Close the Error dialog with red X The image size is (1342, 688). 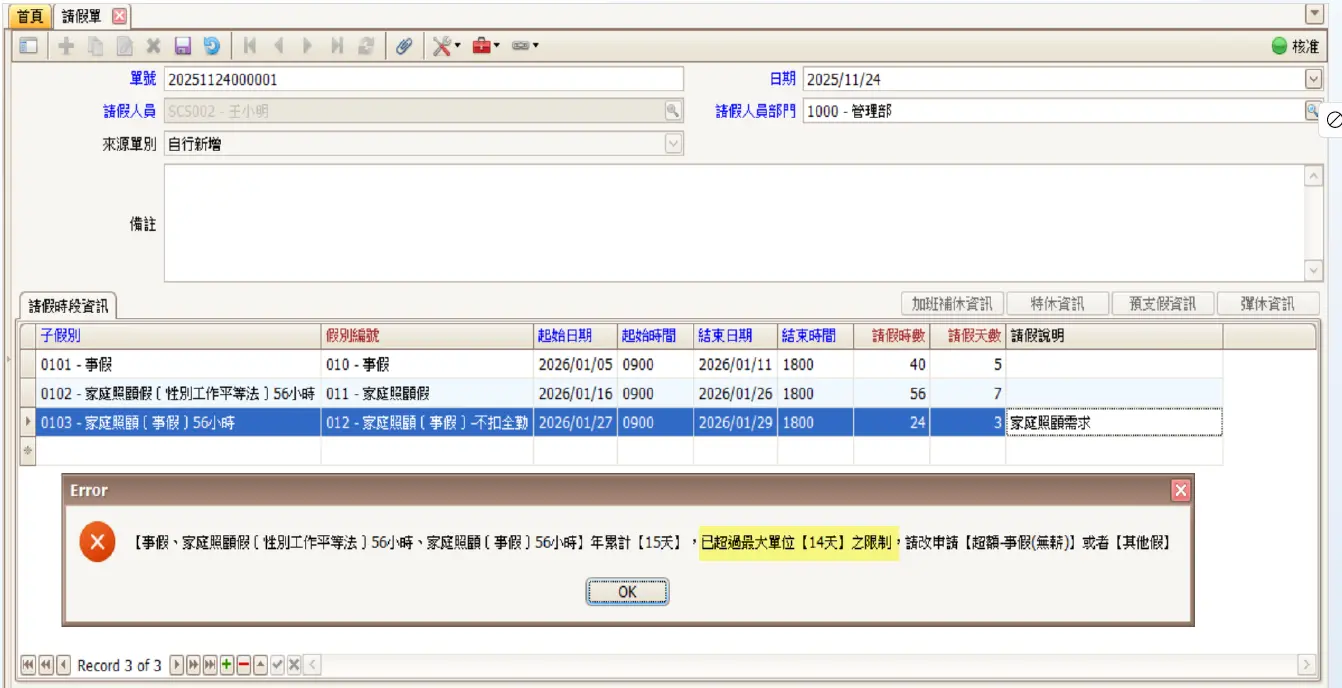1180,490
